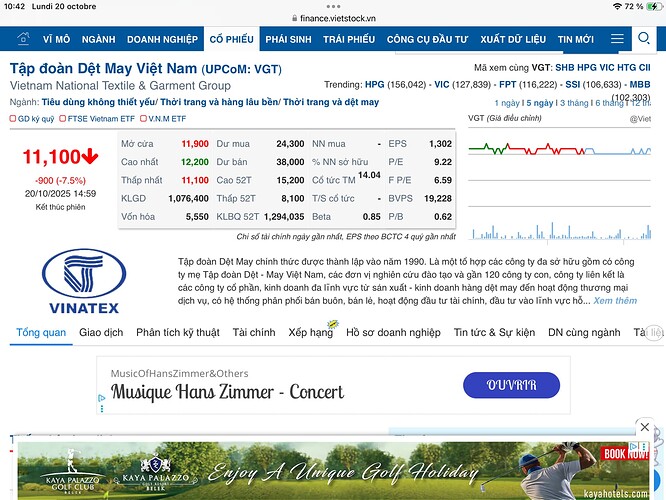Viewport: 666px width, 500px height.
Task: Click the Mở cửa value 11,900
Action: click(195, 144)
